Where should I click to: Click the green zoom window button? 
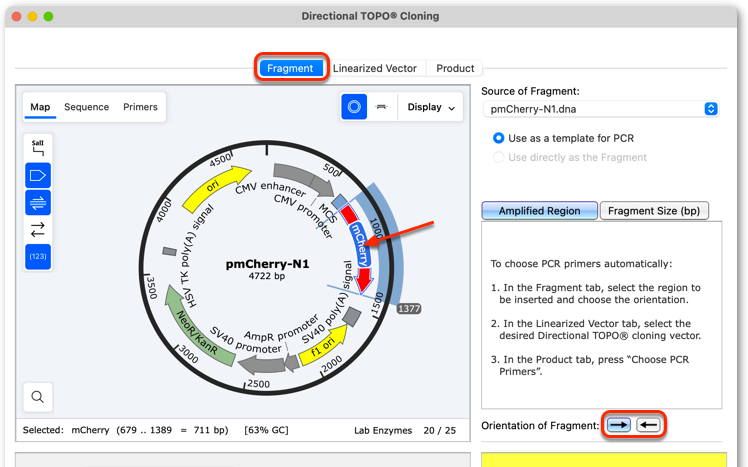pyautogui.click(x=48, y=16)
